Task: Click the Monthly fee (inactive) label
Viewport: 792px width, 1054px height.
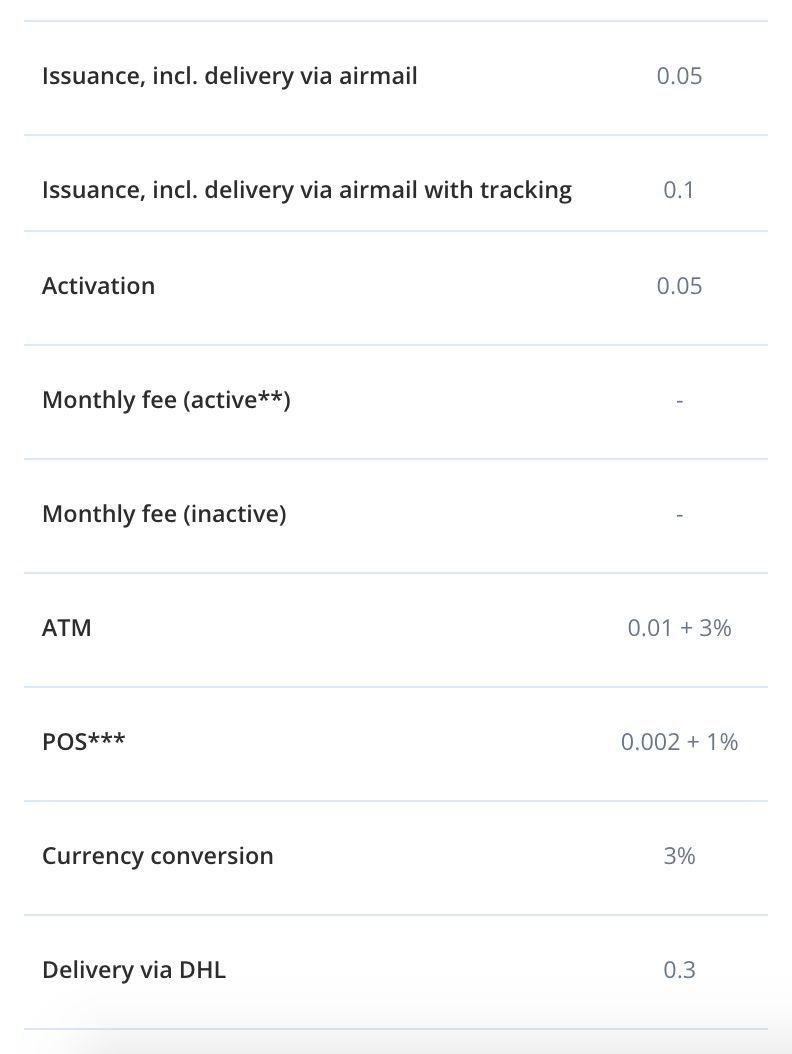Action: click(x=164, y=514)
